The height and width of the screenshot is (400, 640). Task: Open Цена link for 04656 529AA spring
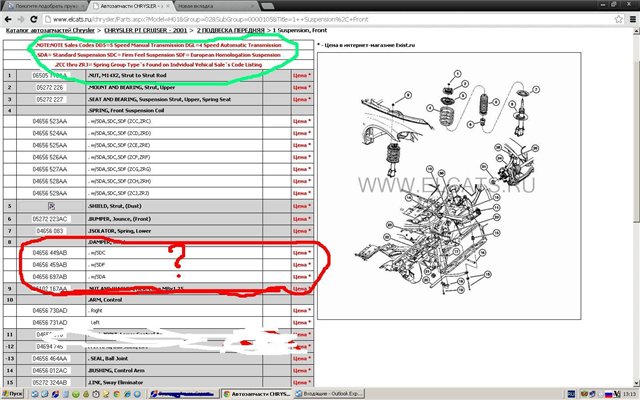tap(302, 193)
